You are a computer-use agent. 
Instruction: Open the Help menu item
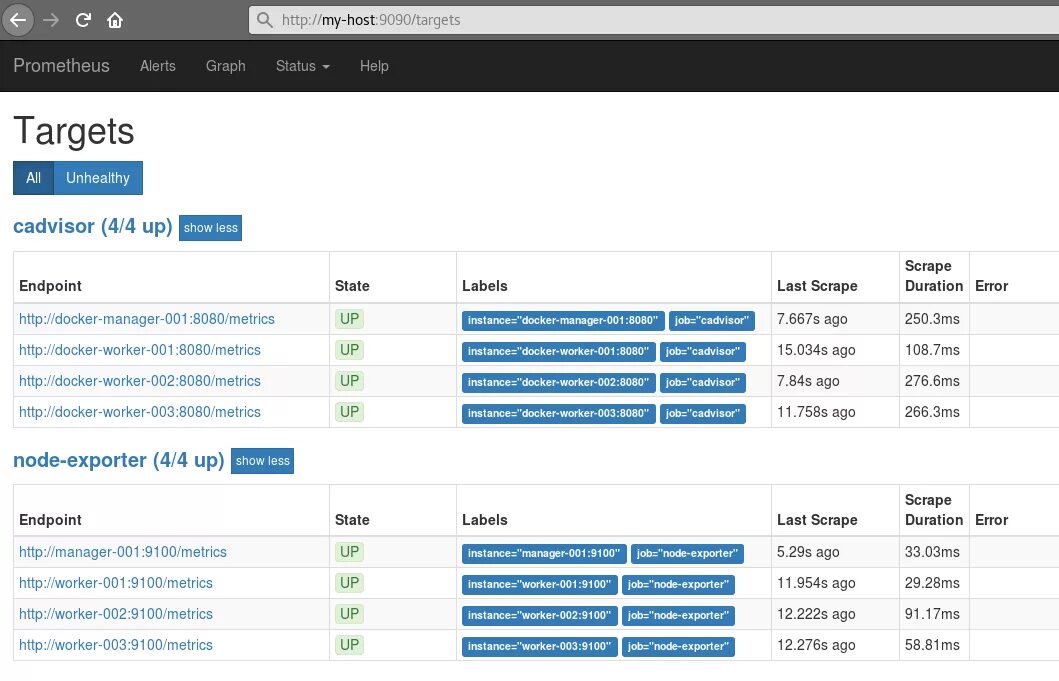point(374,66)
